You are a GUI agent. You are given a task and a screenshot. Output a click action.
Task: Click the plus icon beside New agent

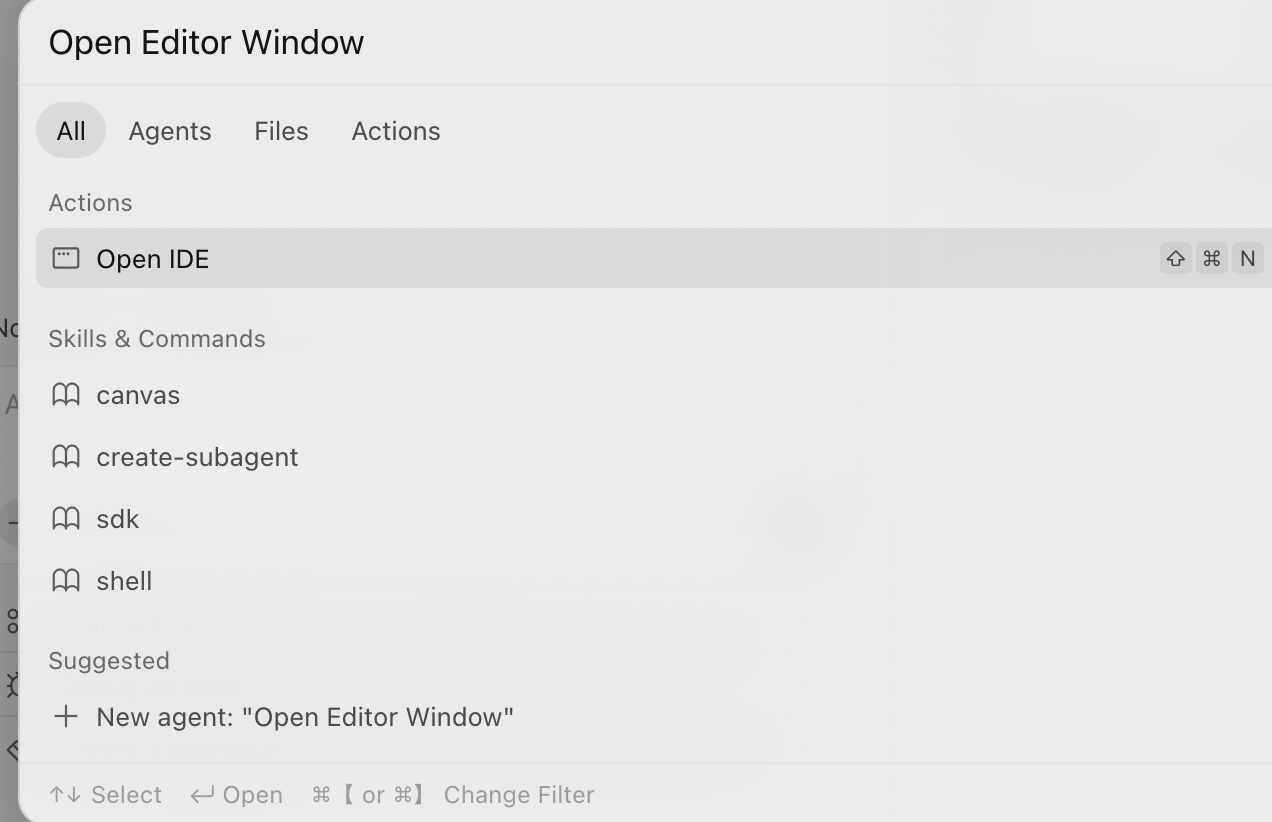pyautogui.click(x=66, y=717)
